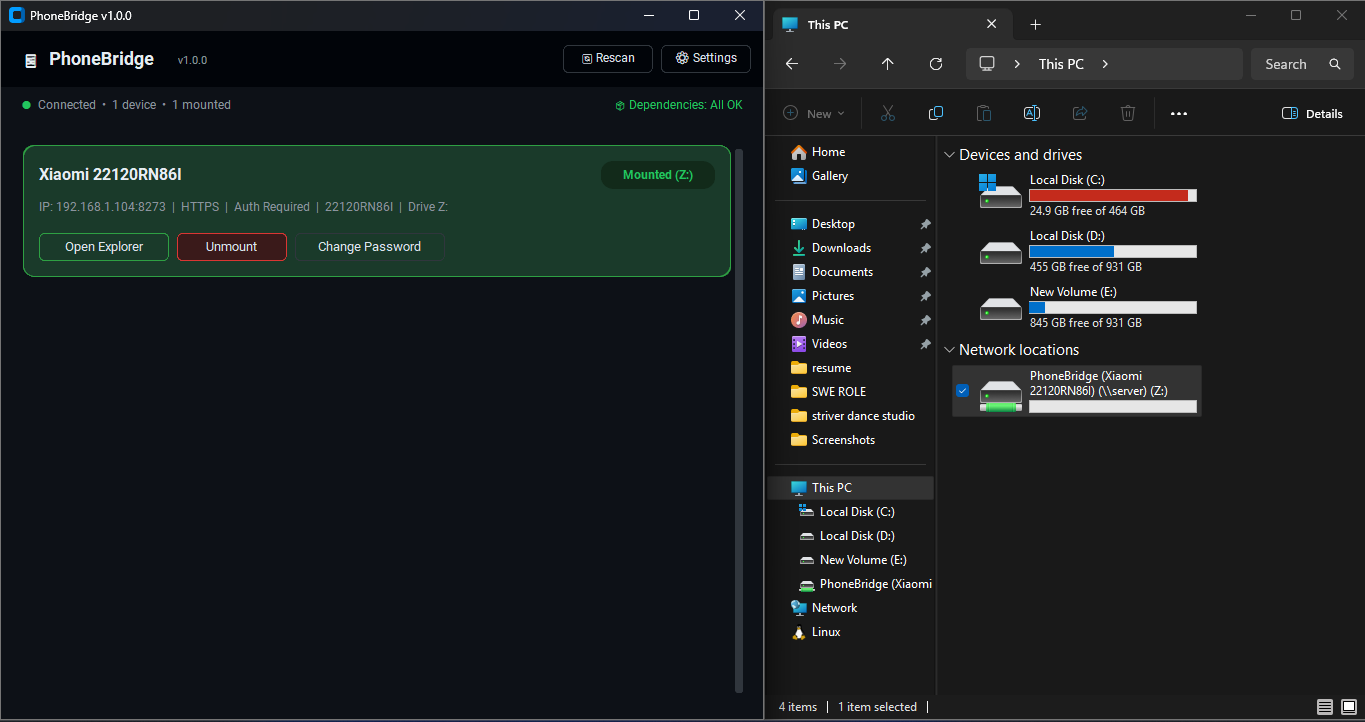Image resolution: width=1365 pixels, height=722 pixels.
Task: Unmount the Xiaomi device drive
Action: point(231,247)
